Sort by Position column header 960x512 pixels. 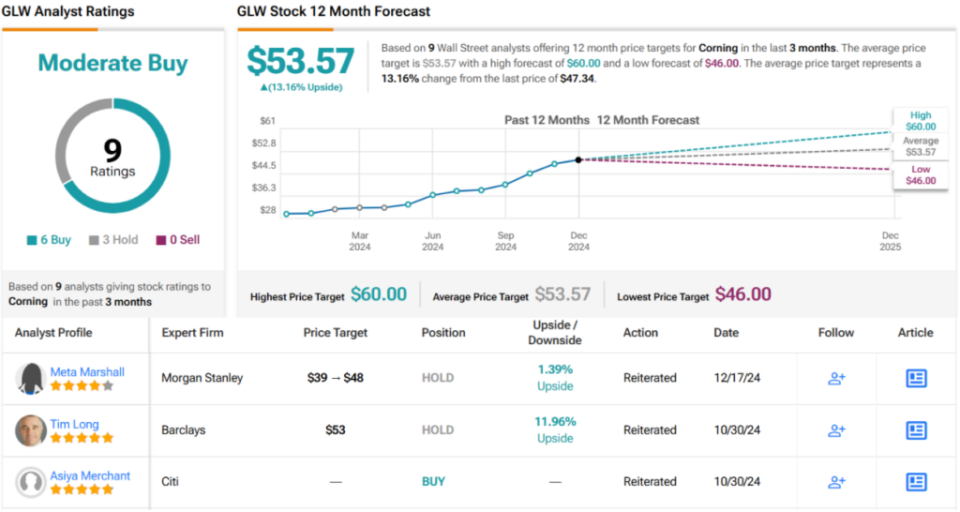(443, 333)
